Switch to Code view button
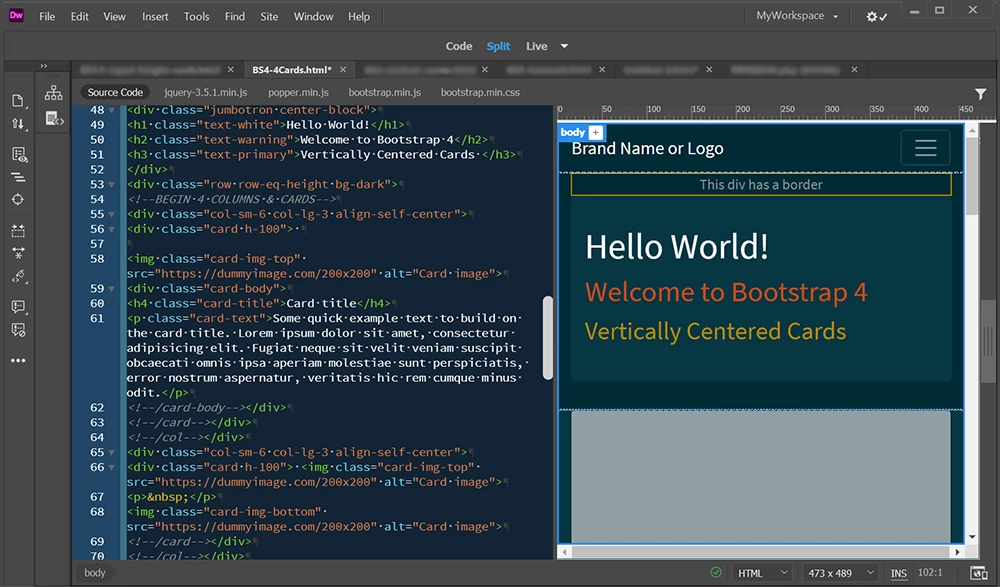 tap(459, 46)
